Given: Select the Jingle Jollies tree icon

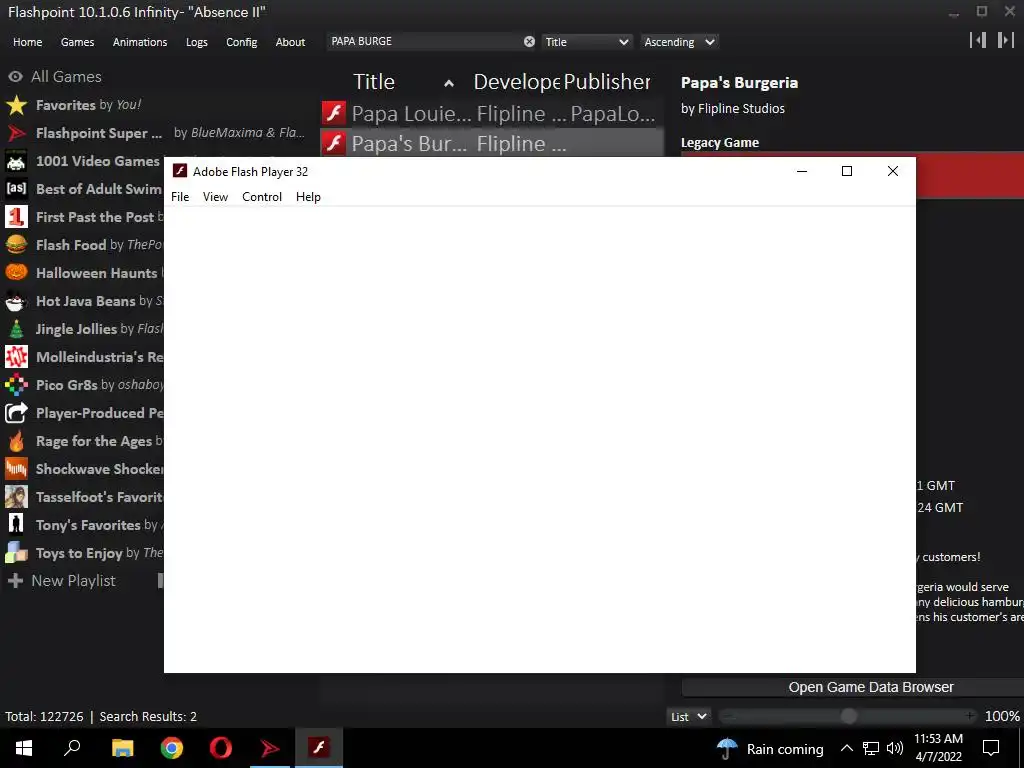Looking at the screenshot, I should point(16,329).
